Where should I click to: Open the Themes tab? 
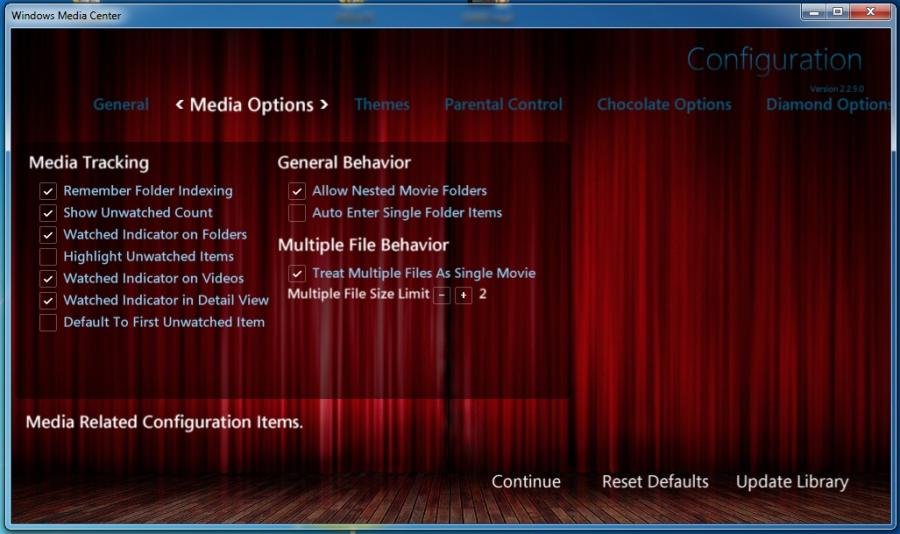click(382, 105)
